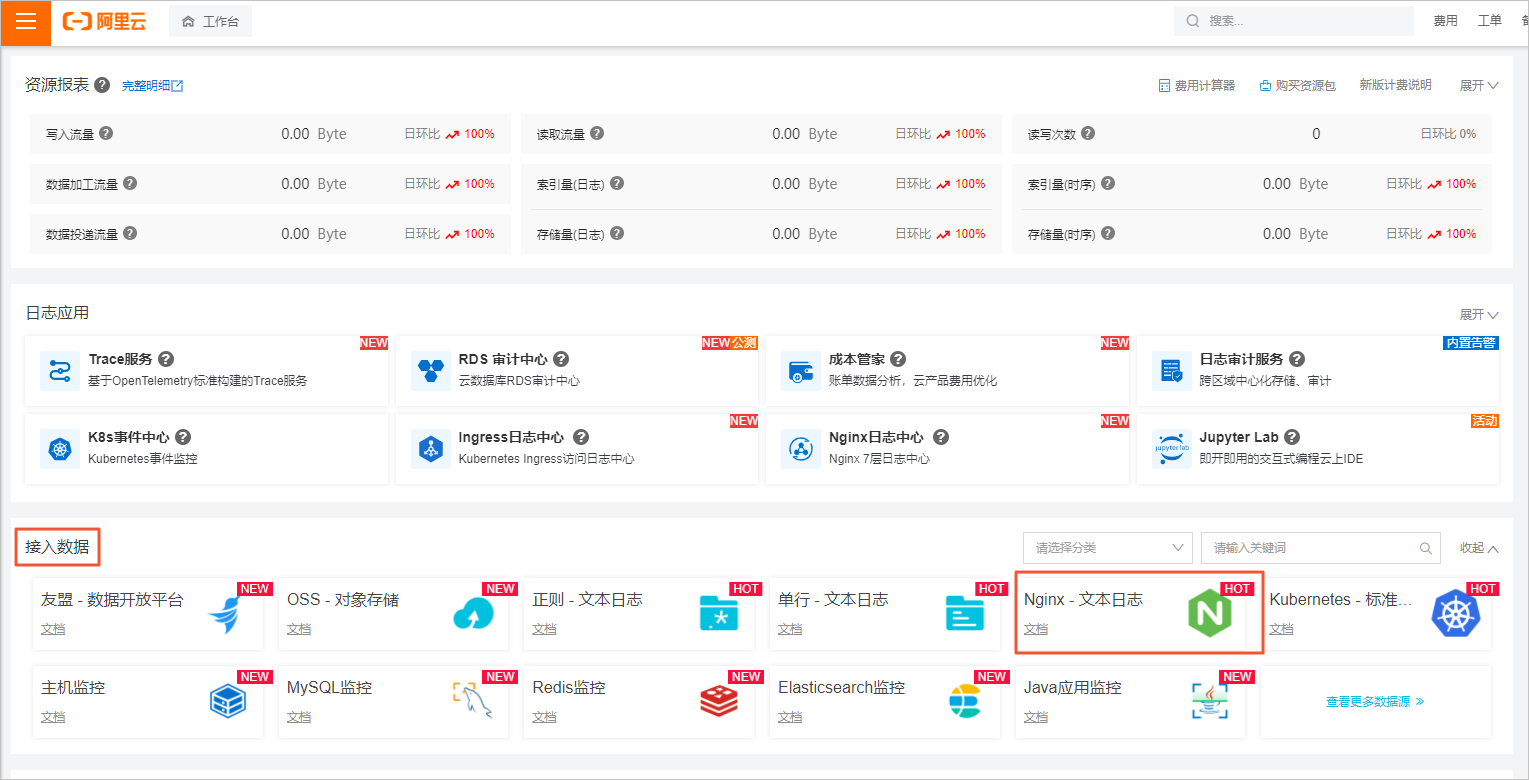Select the Elasticsearch监控 icon
The width and height of the screenshot is (1529, 780).
pos(965,701)
